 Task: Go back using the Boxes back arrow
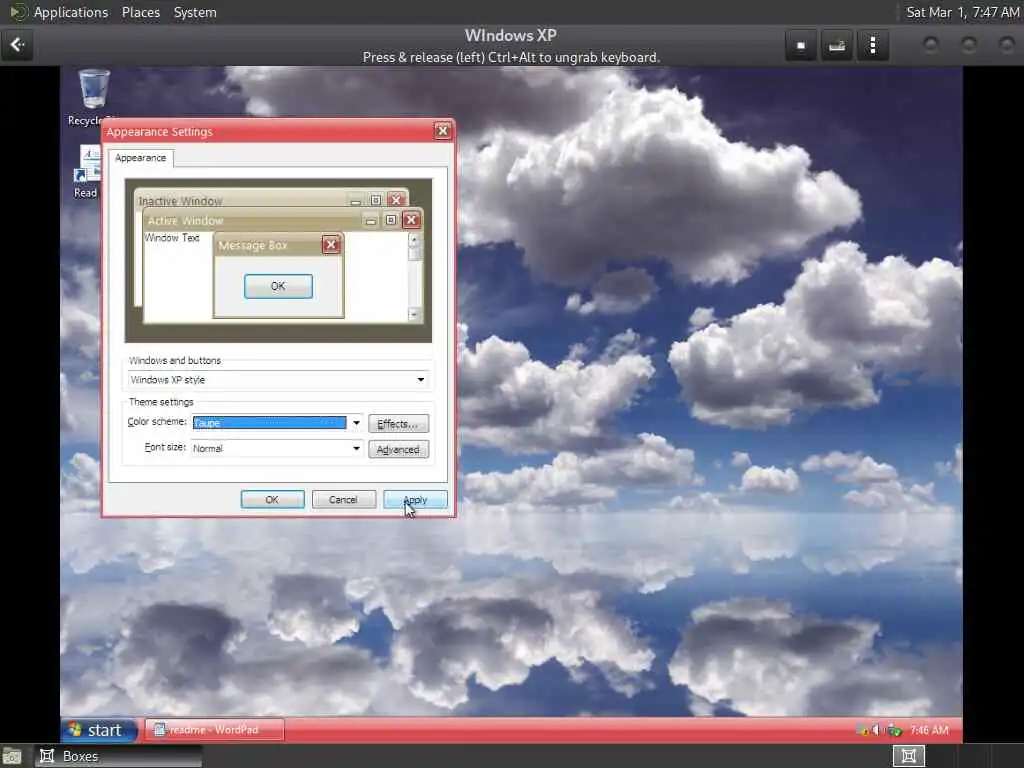click(x=17, y=45)
